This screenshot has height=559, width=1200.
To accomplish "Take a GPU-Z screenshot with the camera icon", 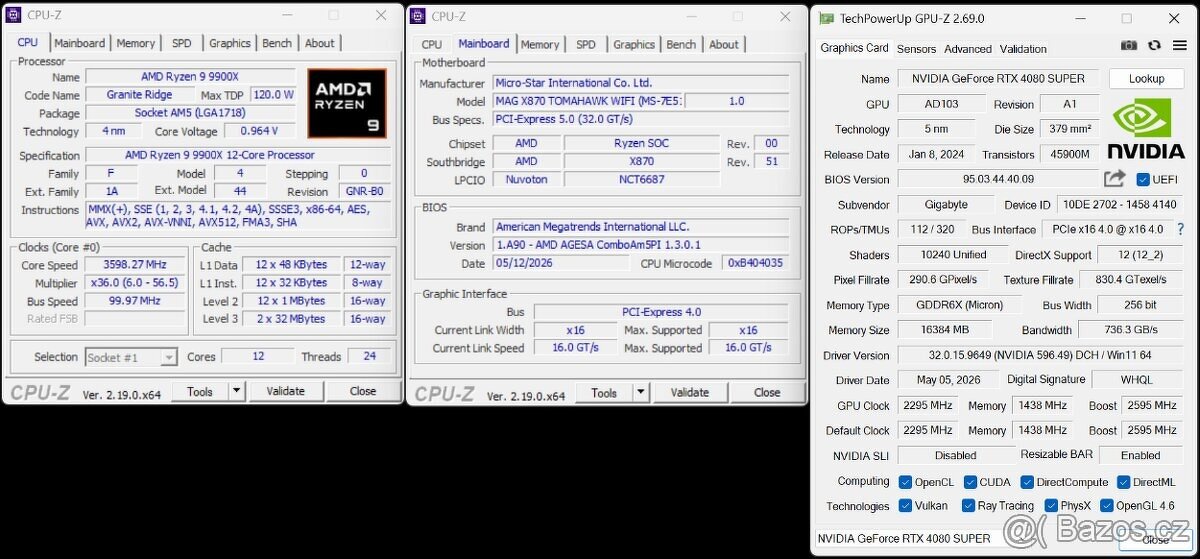I will 1129,45.
